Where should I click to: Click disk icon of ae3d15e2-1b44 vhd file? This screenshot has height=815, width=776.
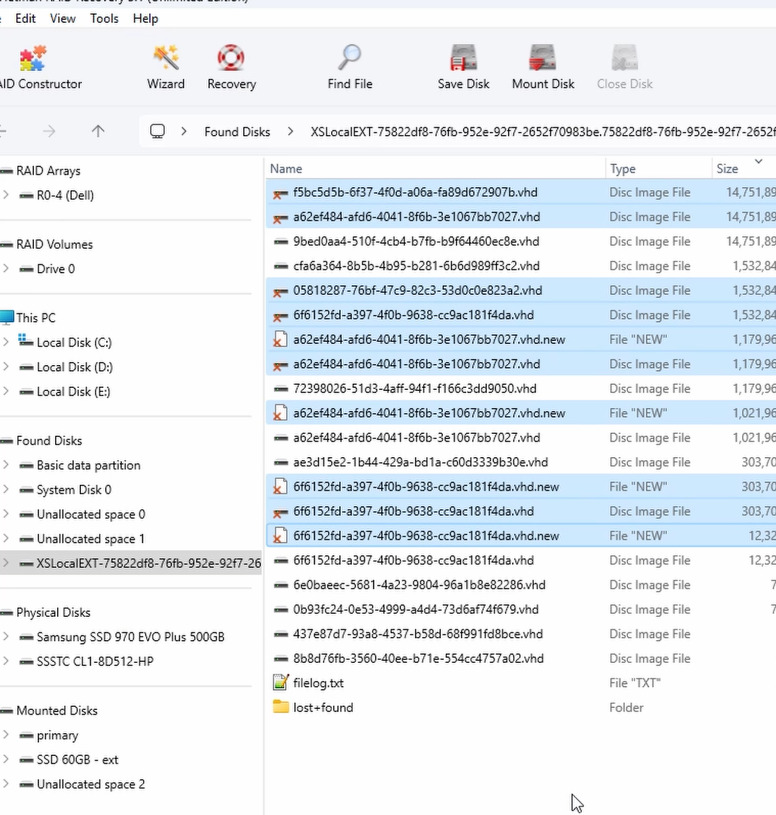click(281, 462)
